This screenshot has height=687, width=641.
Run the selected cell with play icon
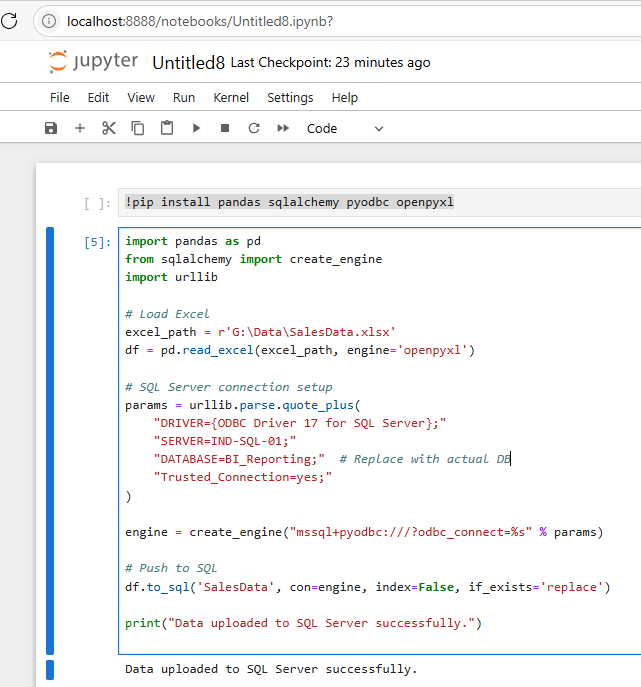[196, 128]
